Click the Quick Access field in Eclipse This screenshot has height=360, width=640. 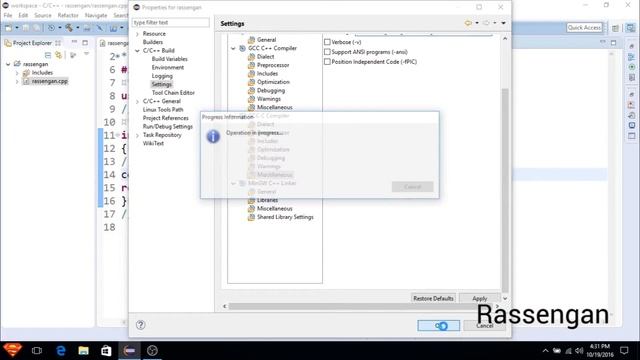click(x=584, y=28)
